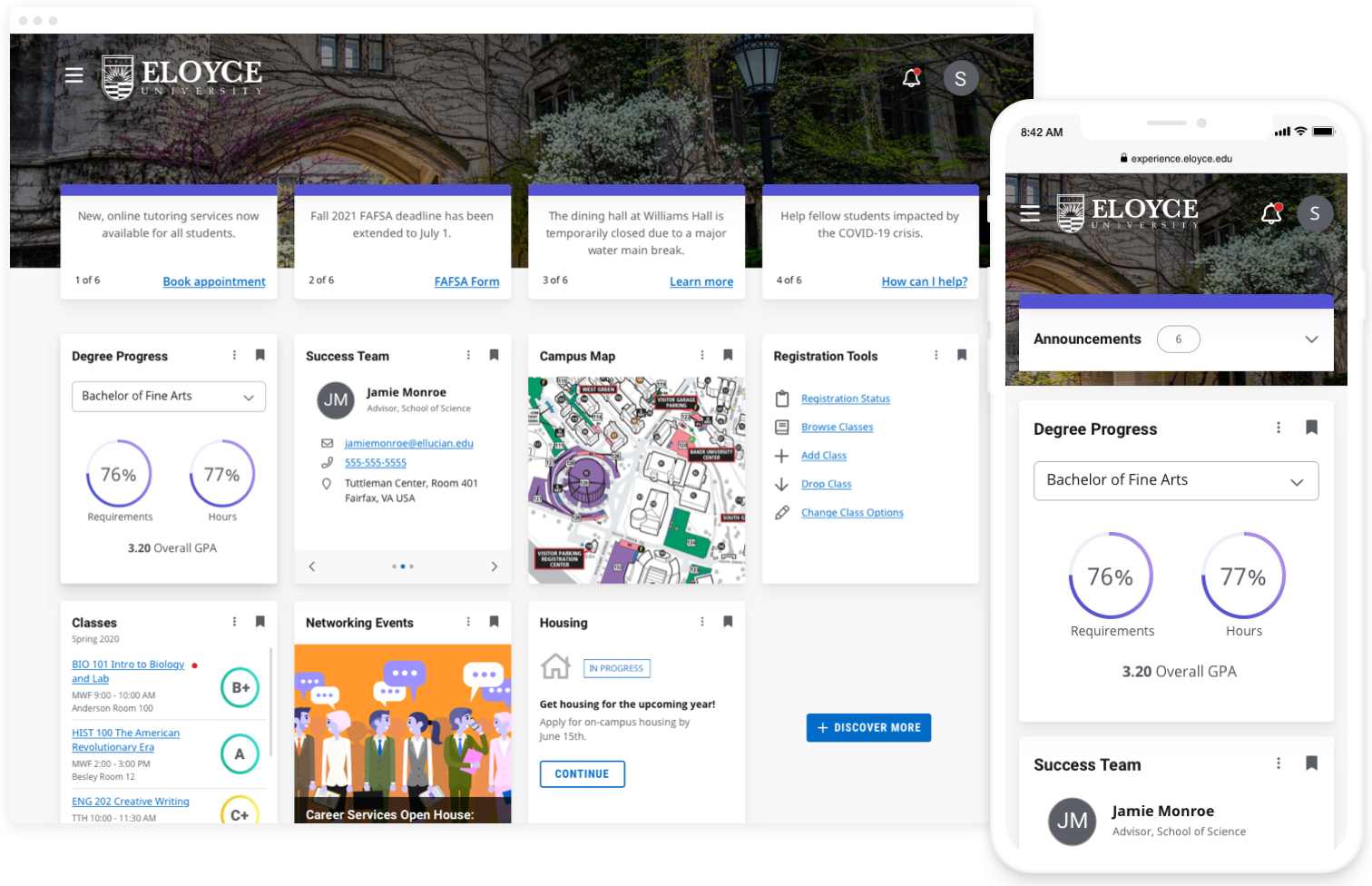This screenshot has height=886, width=1372.
Task: Toggle bookmark on desktop Success Team card
Action: tap(495, 355)
